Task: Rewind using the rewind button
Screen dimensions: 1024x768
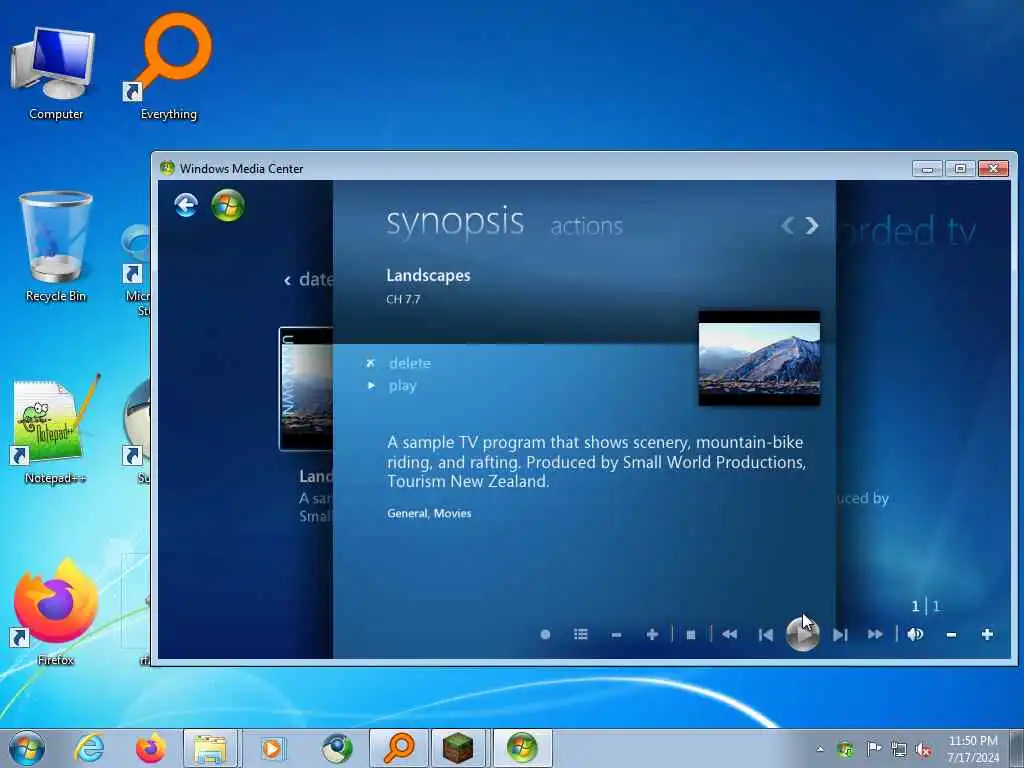Action: 729,634
